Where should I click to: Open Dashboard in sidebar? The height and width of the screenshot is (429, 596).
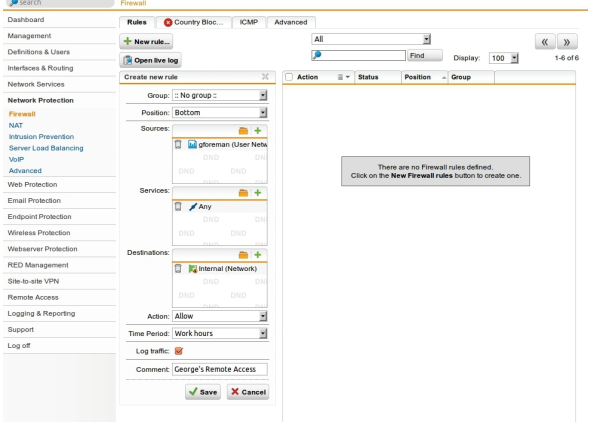pyautogui.click(x=26, y=20)
